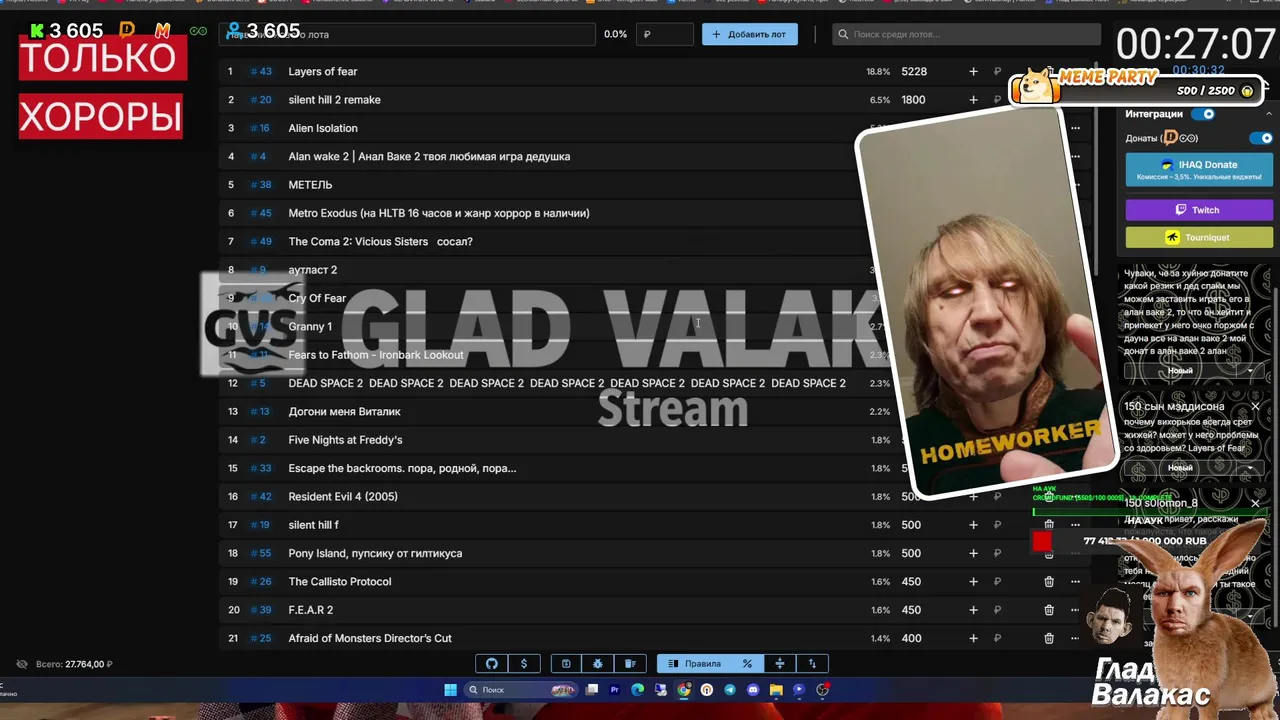Open Adobe Premiere Pro from taskbar
Screen dimensions: 1280x720
[x=614, y=690]
